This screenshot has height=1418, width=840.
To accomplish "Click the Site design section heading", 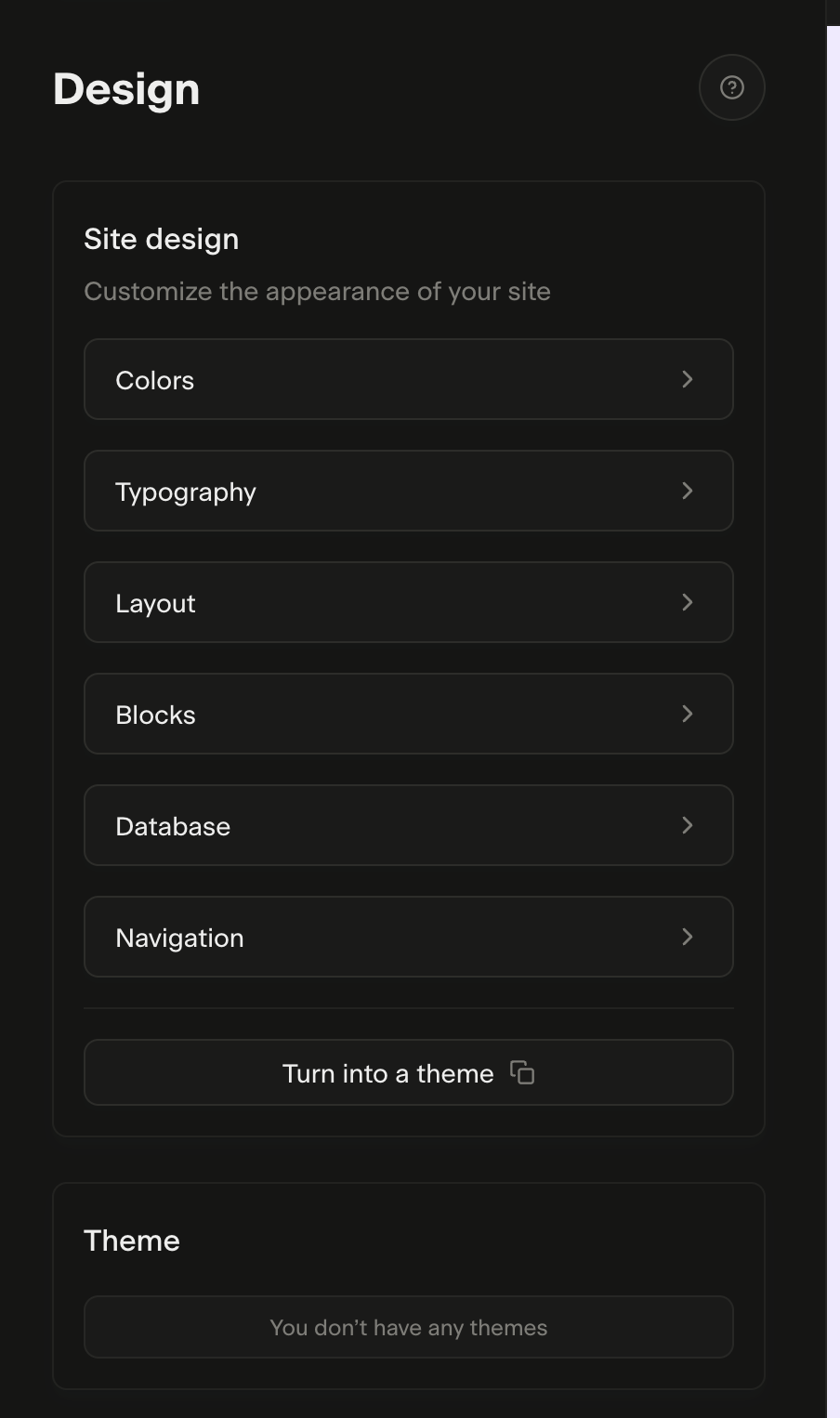I will coord(162,239).
